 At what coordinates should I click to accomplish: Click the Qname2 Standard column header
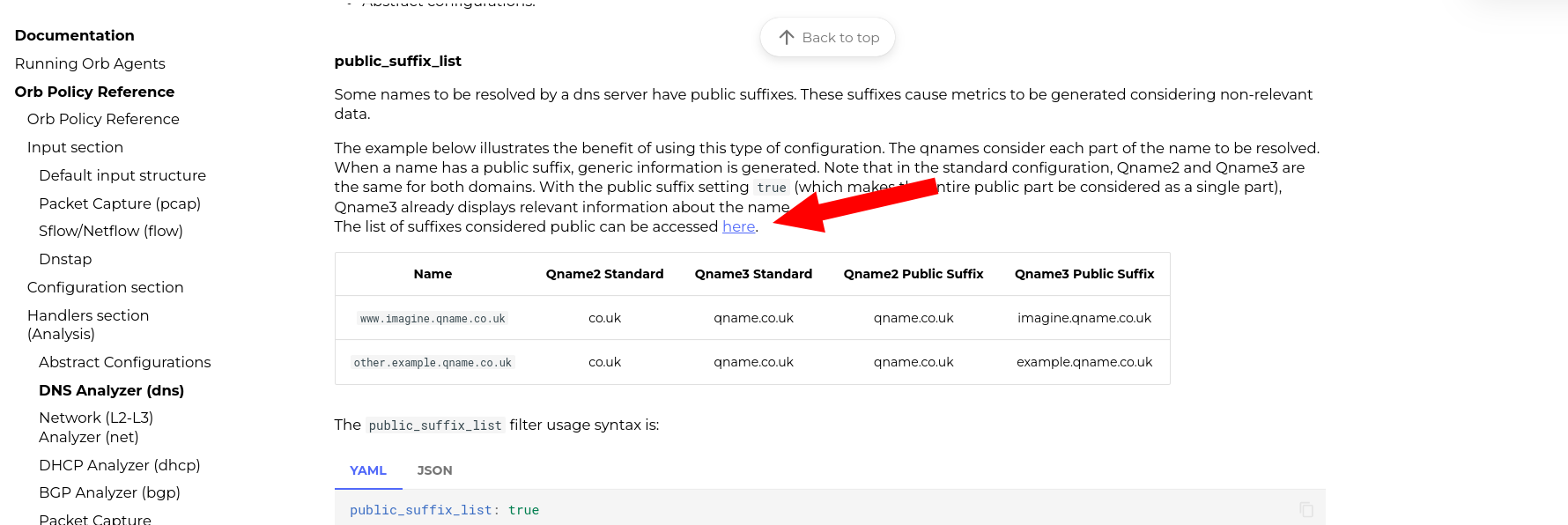click(x=604, y=274)
